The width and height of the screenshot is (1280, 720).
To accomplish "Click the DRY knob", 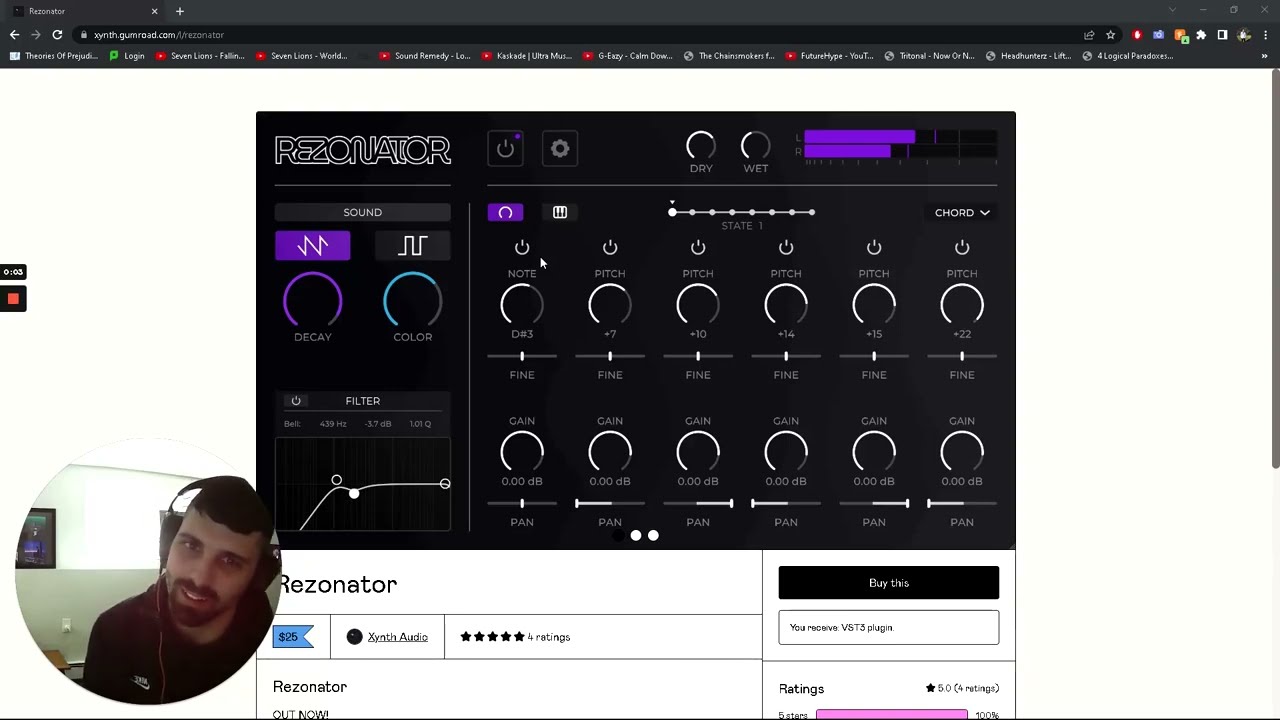I will (701, 146).
